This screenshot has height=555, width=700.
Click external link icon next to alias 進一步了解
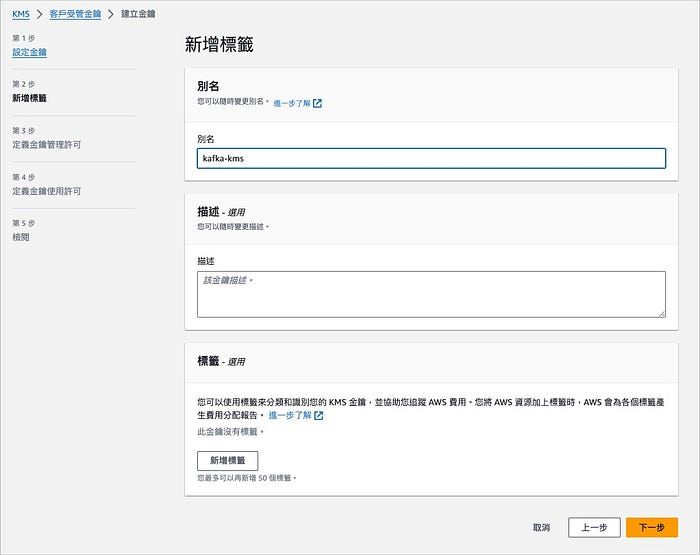click(317, 103)
